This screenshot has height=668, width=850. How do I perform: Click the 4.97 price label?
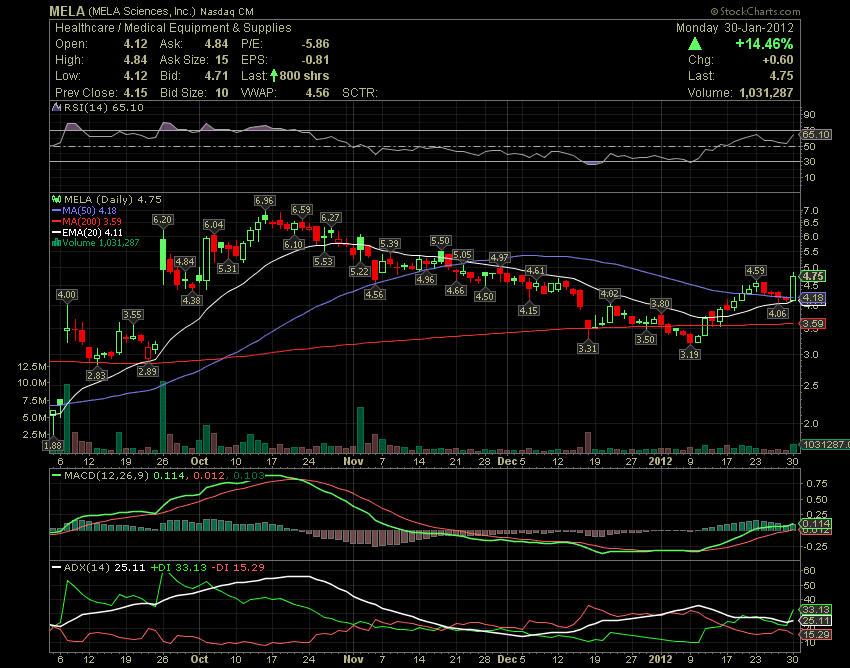500,257
